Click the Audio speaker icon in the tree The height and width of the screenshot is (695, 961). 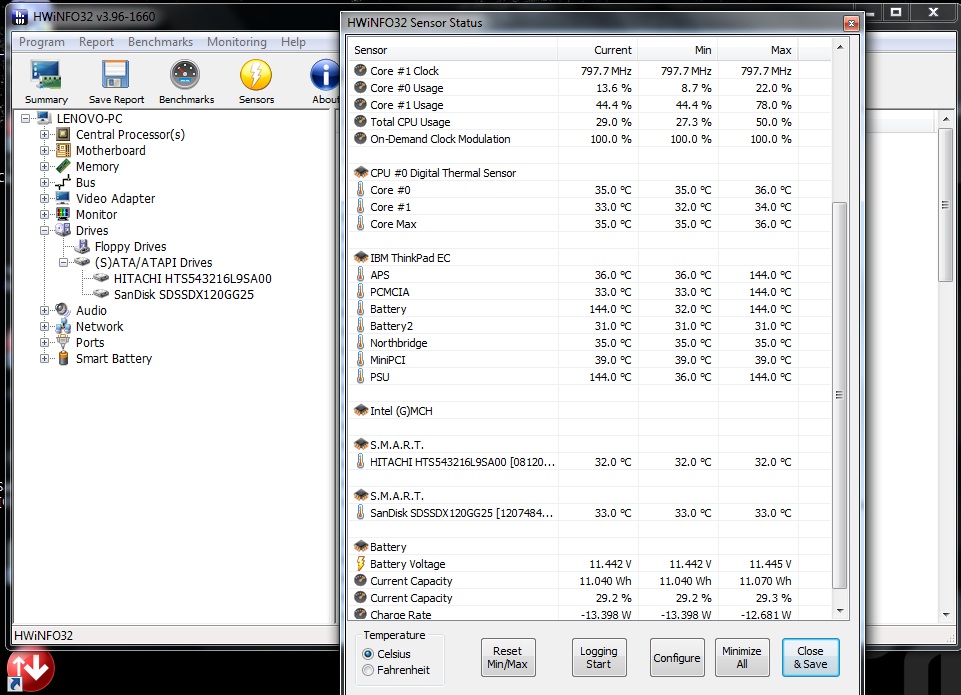63,310
